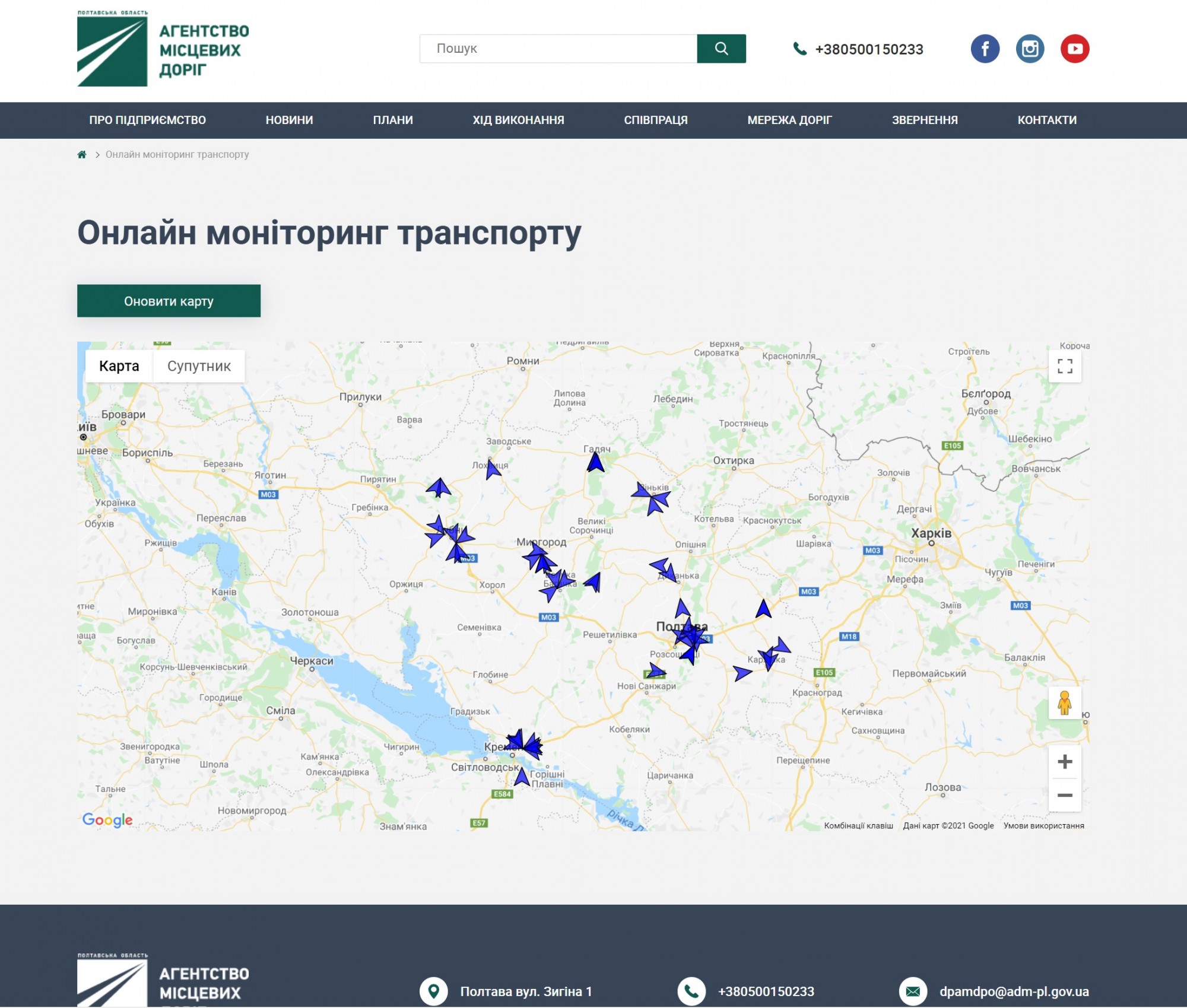This screenshot has height=1008, width=1187.
Task: Click the Решетилівка label on map
Action: 610,635
